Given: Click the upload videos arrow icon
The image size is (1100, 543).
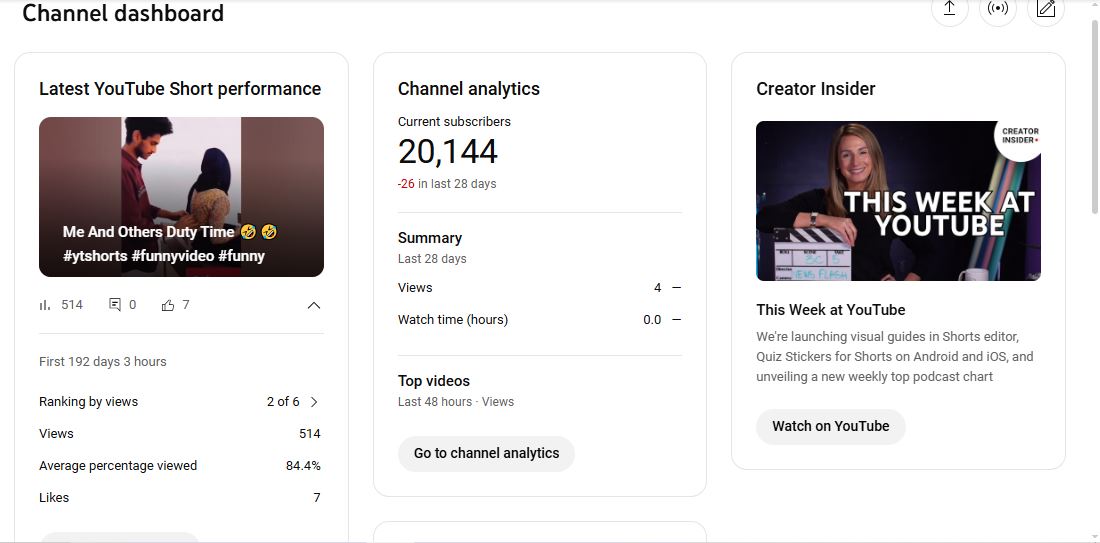Looking at the screenshot, I should [x=949, y=8].
